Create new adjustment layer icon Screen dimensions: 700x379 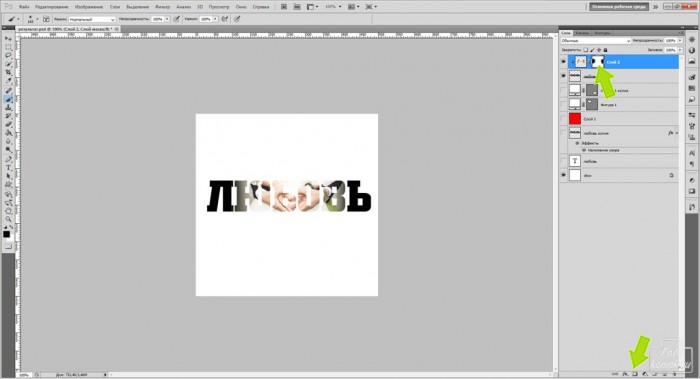tap(645, 374)
